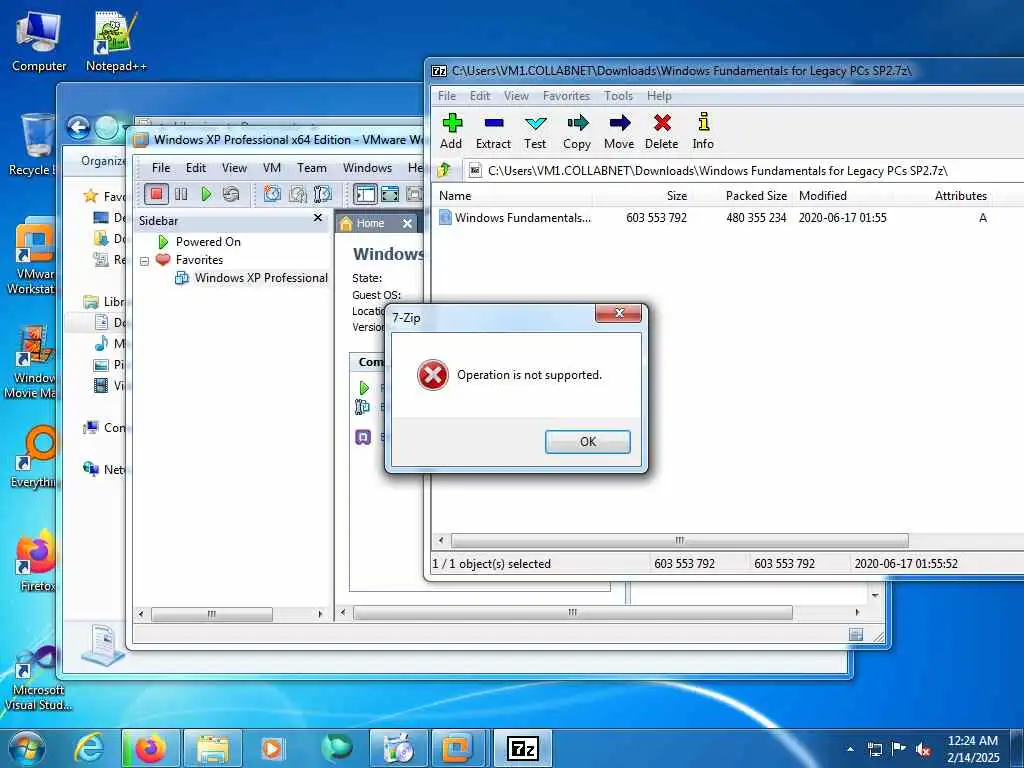The width and height of the screenshot is (1024, 768).
Task: Open the Team menu in VMware
Action: [x=312, y=168]
